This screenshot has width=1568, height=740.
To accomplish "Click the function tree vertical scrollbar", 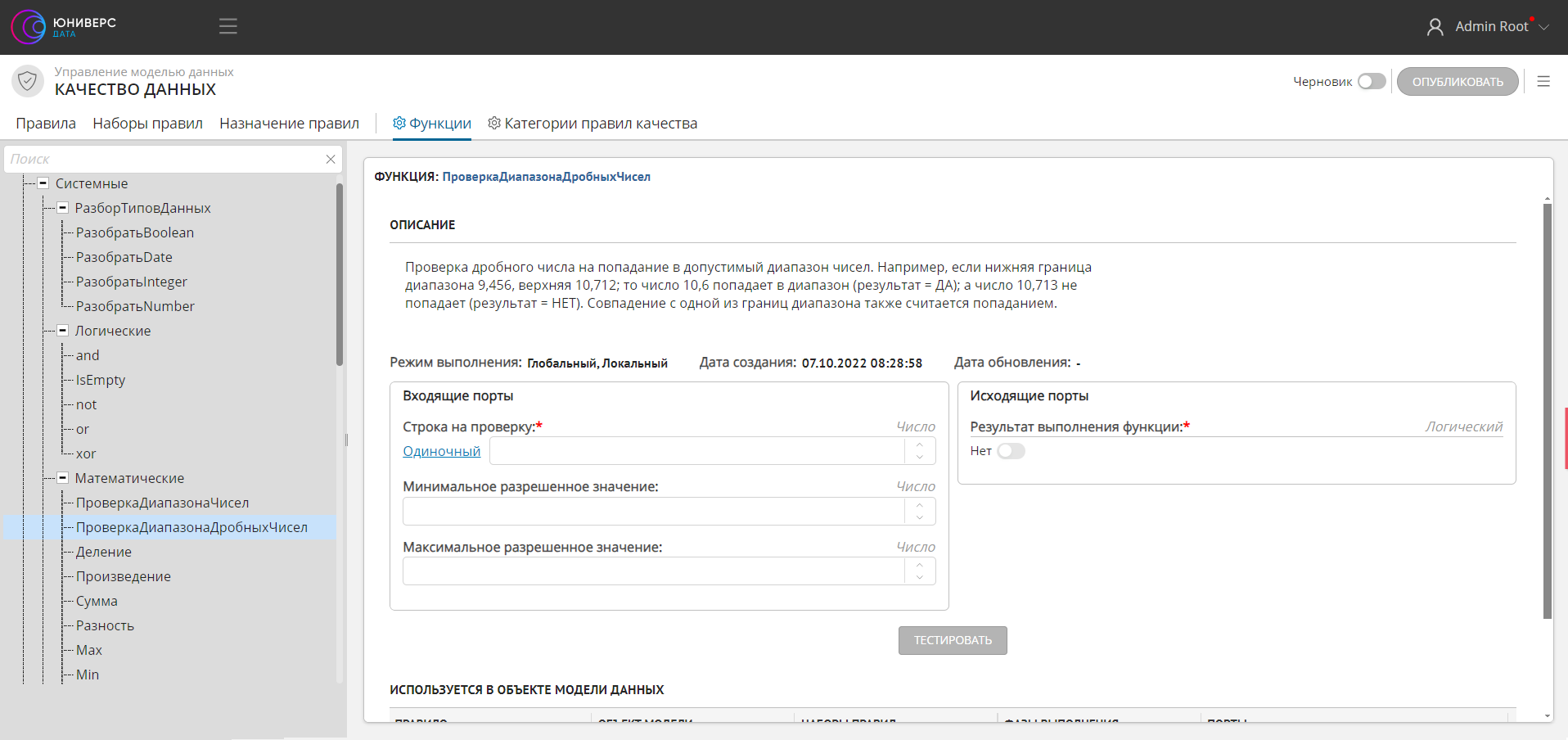I will pos(340,274).
